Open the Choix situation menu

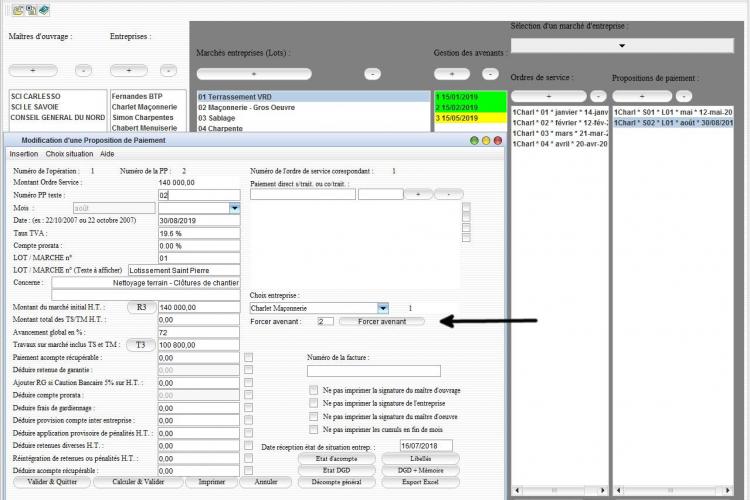69,154
